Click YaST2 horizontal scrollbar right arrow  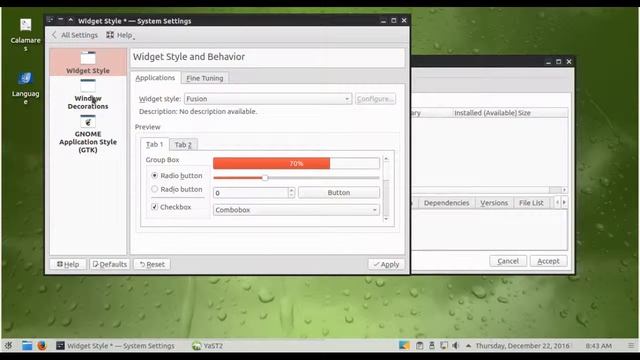coord(564,190)
